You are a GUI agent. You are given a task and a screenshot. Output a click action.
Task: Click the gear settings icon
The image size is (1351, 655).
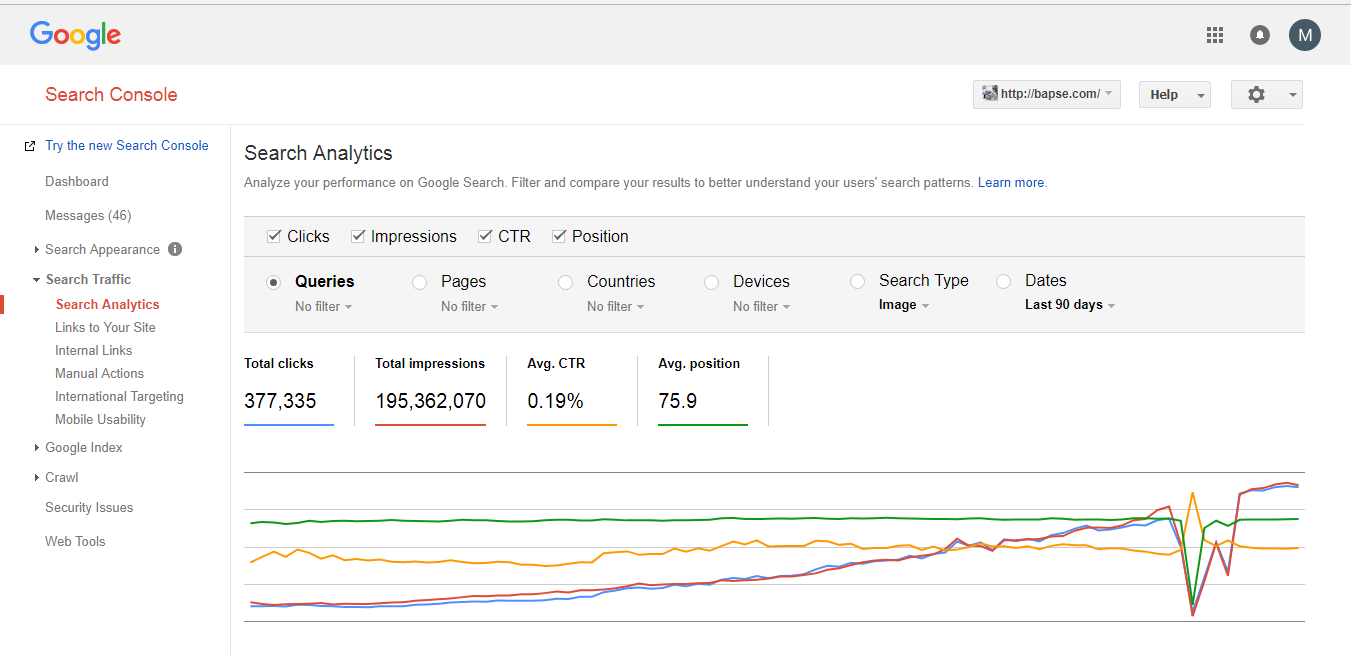tap(1256, 94)
